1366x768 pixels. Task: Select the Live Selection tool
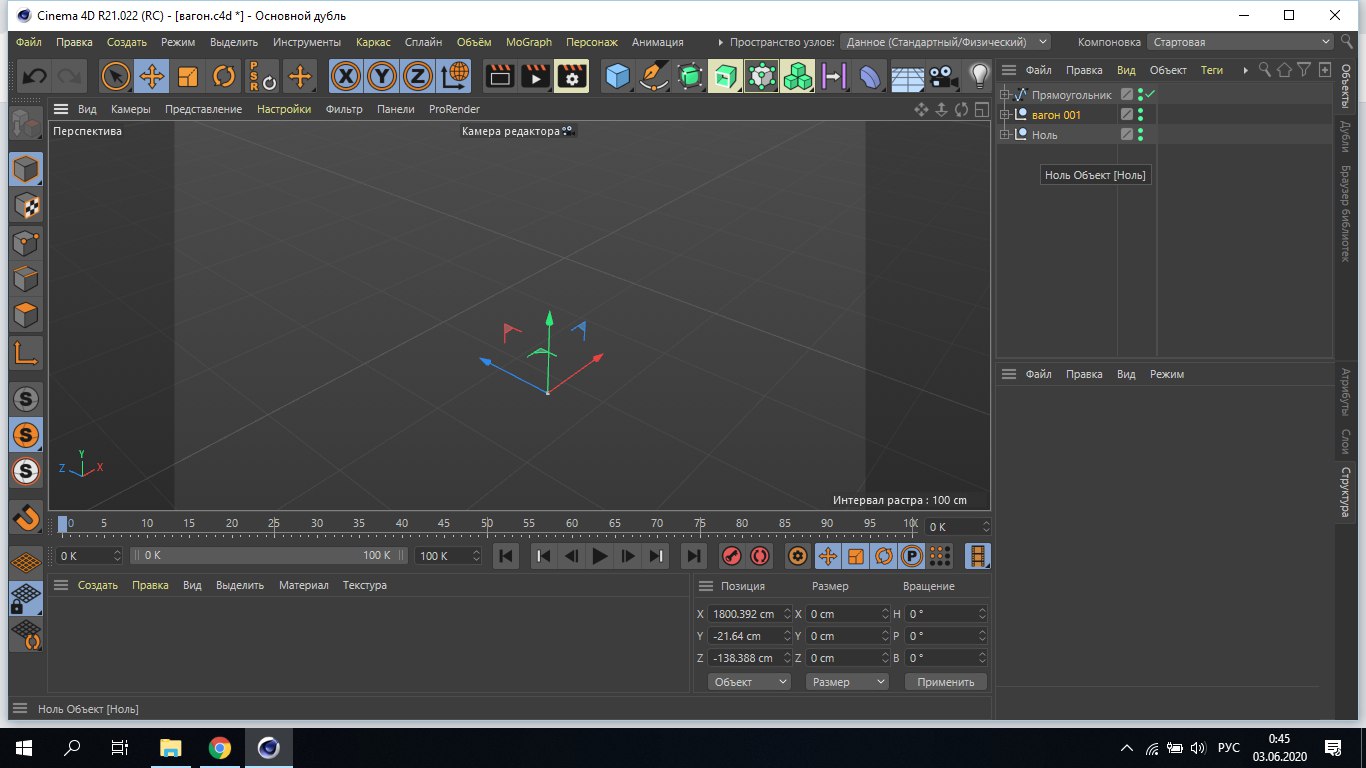pyautogui.click(x=117, y=76)
